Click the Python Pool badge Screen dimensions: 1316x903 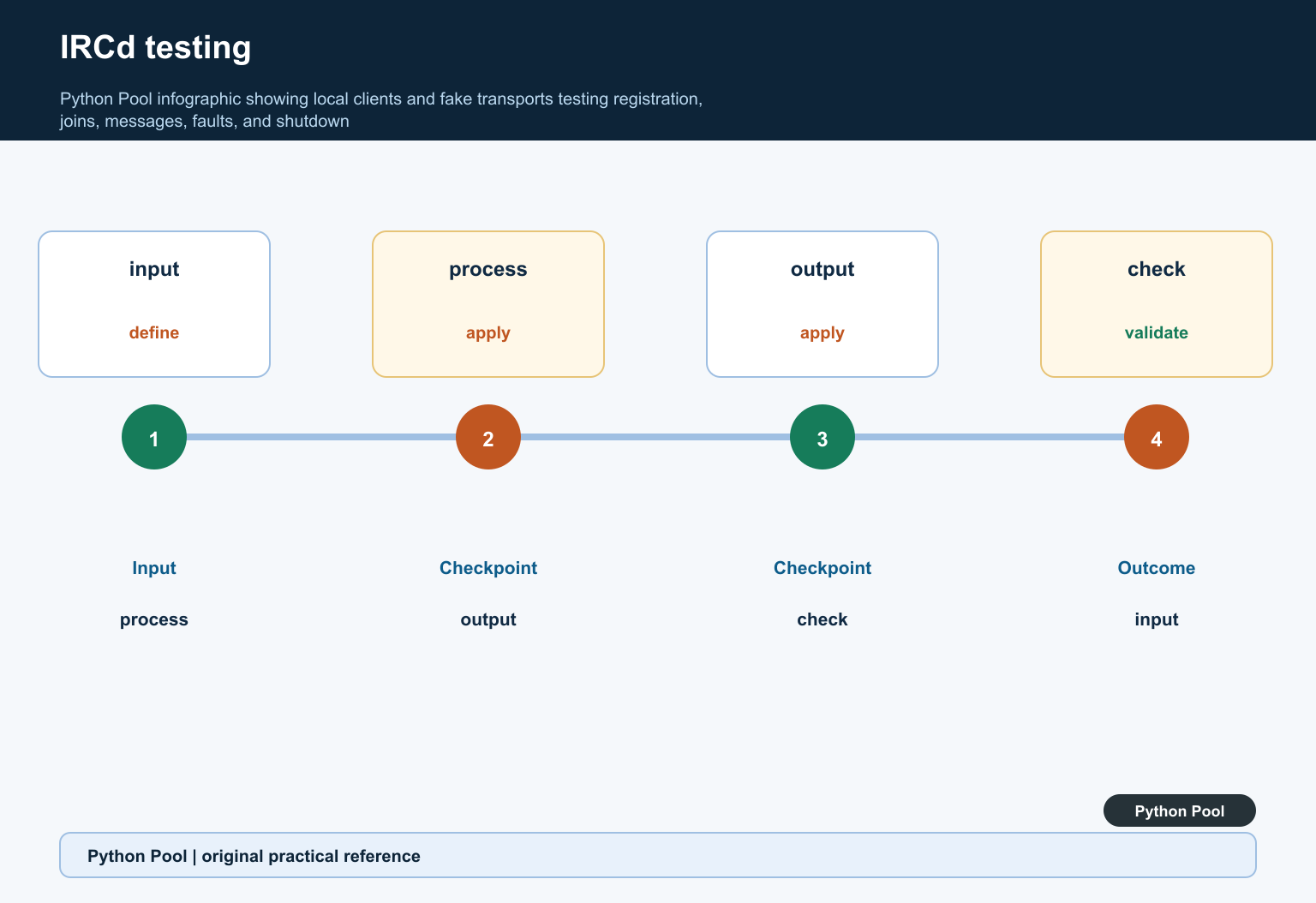[x=1180, y=810]
